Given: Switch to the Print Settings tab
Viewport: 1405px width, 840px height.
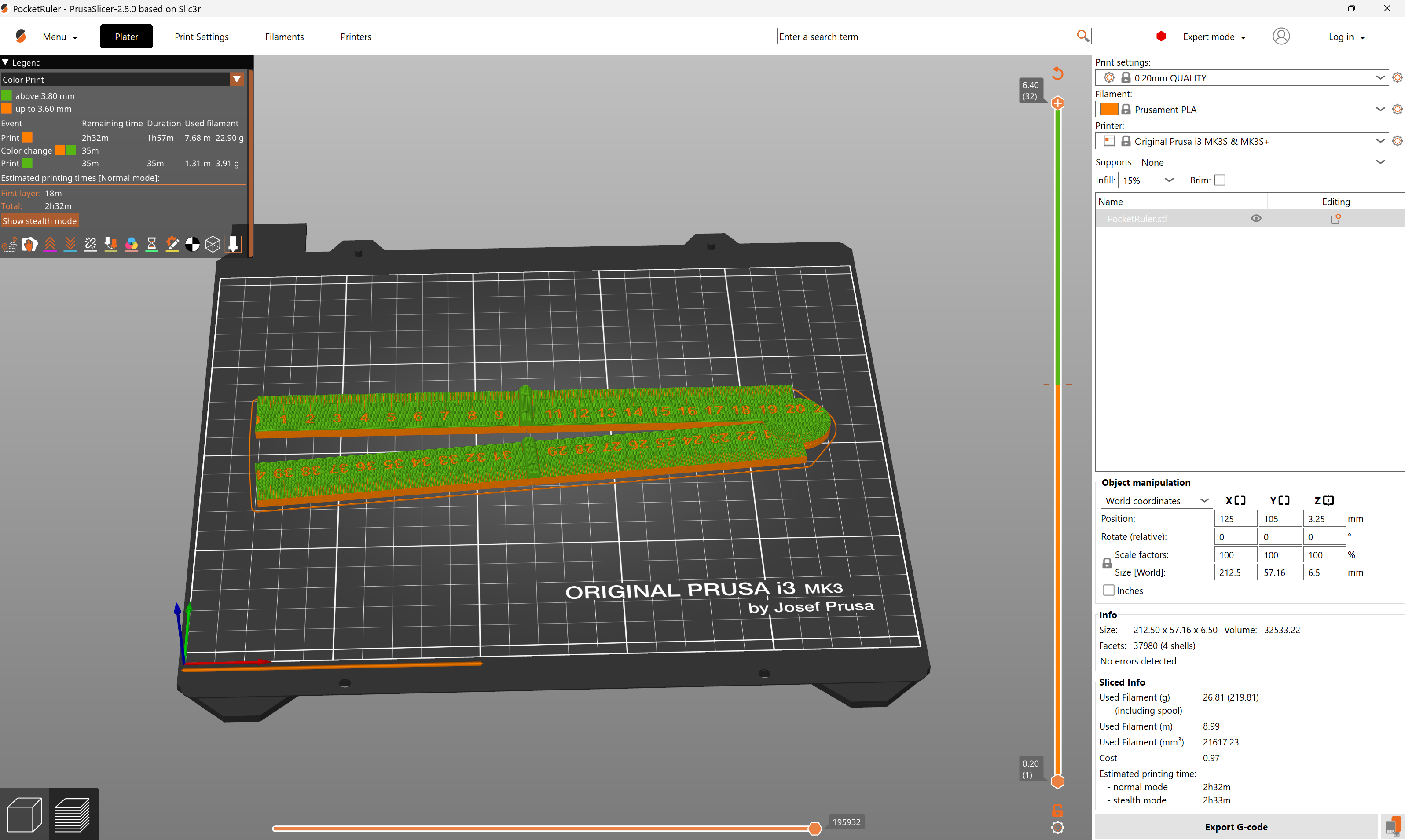Looking at the screenshot, I should pos(202,36).
